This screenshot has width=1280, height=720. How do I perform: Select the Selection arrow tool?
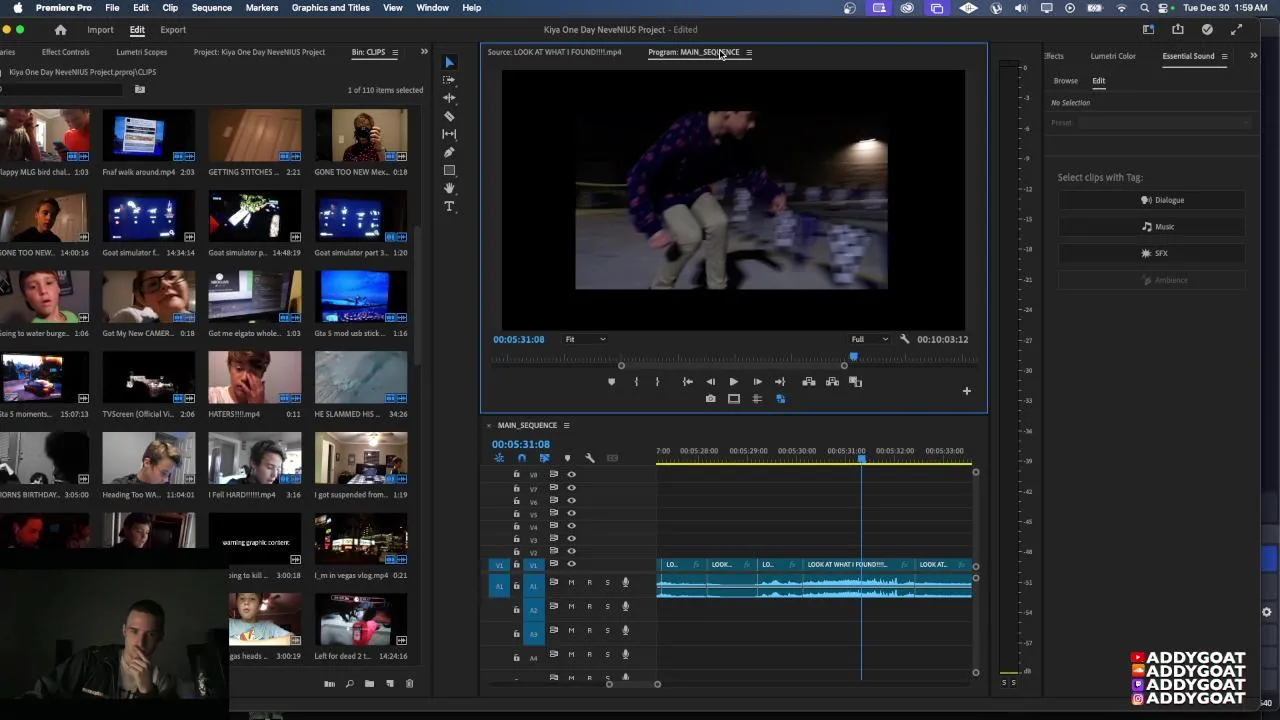click(x=449, y=62)
